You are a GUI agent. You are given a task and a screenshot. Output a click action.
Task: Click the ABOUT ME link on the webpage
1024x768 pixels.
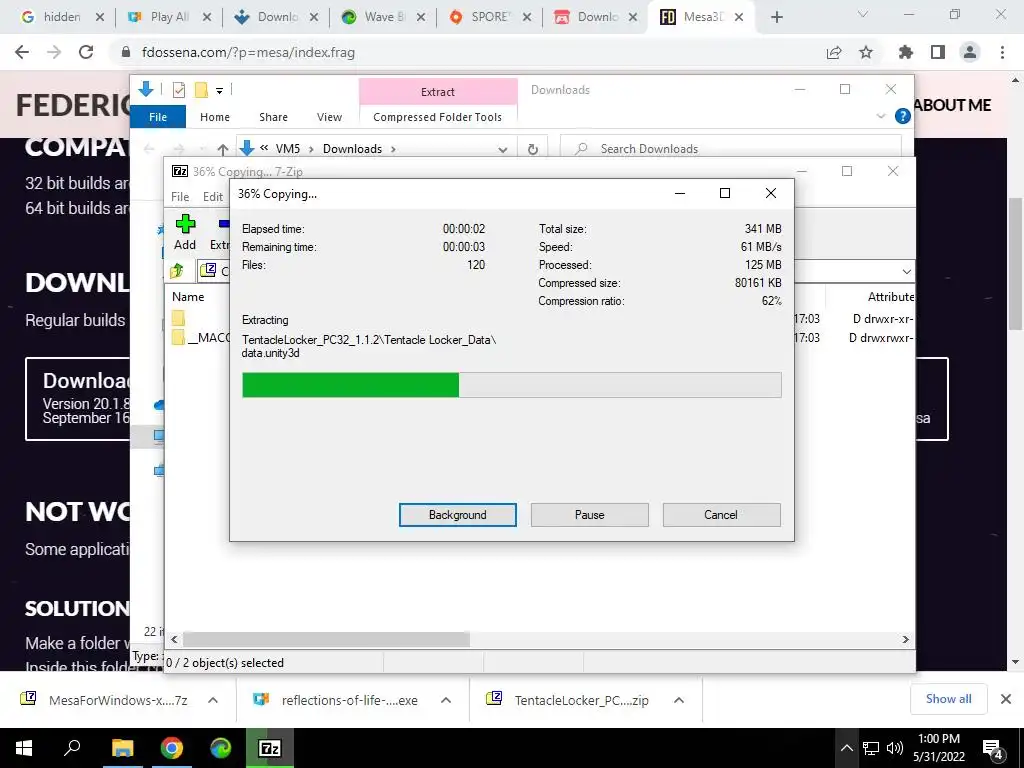tap(952, 105)
